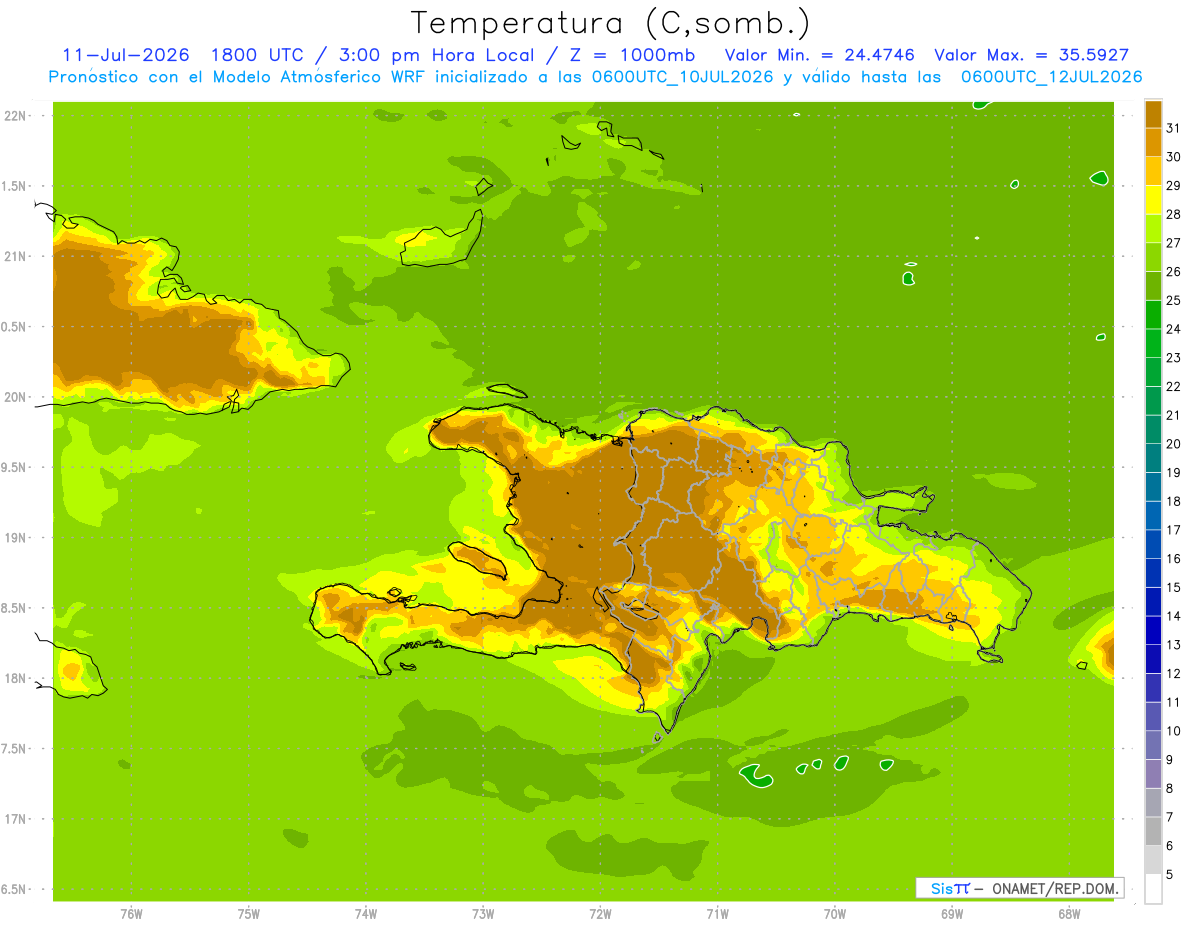Click the '20N' latitude label

coord(17,397)
